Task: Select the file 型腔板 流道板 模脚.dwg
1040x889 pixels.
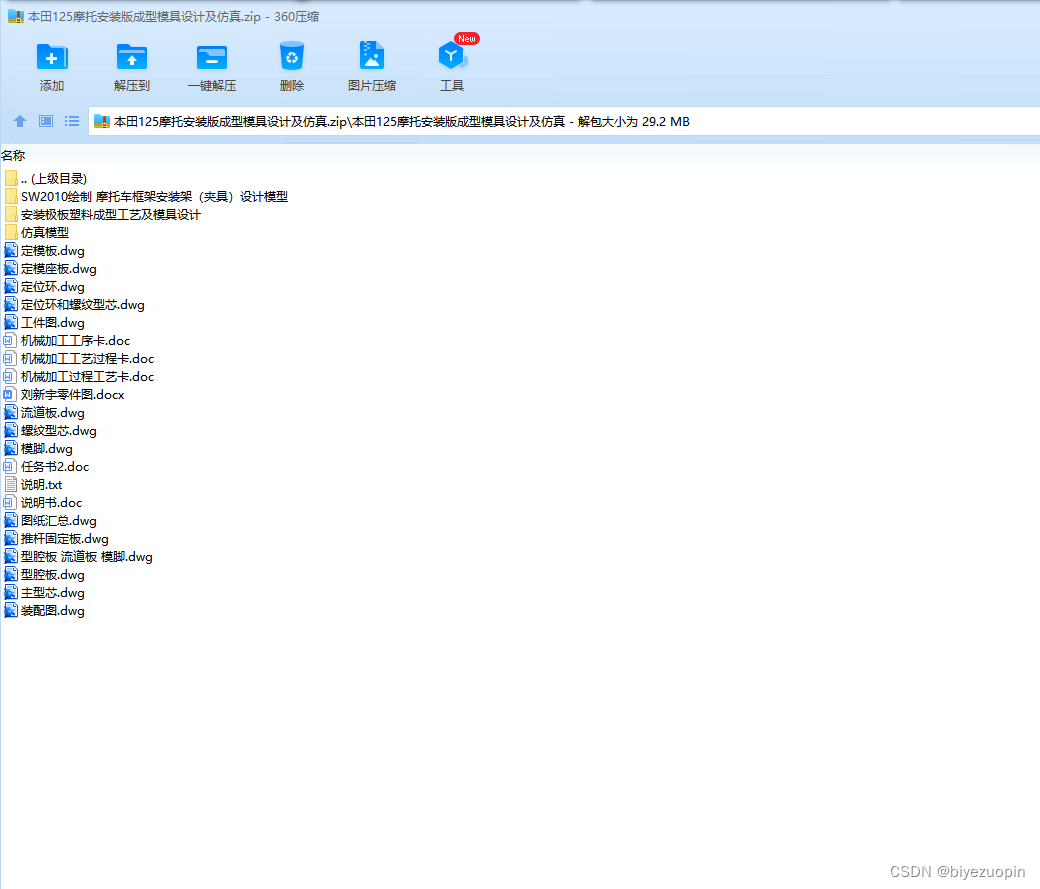Action: coord(87,557)
